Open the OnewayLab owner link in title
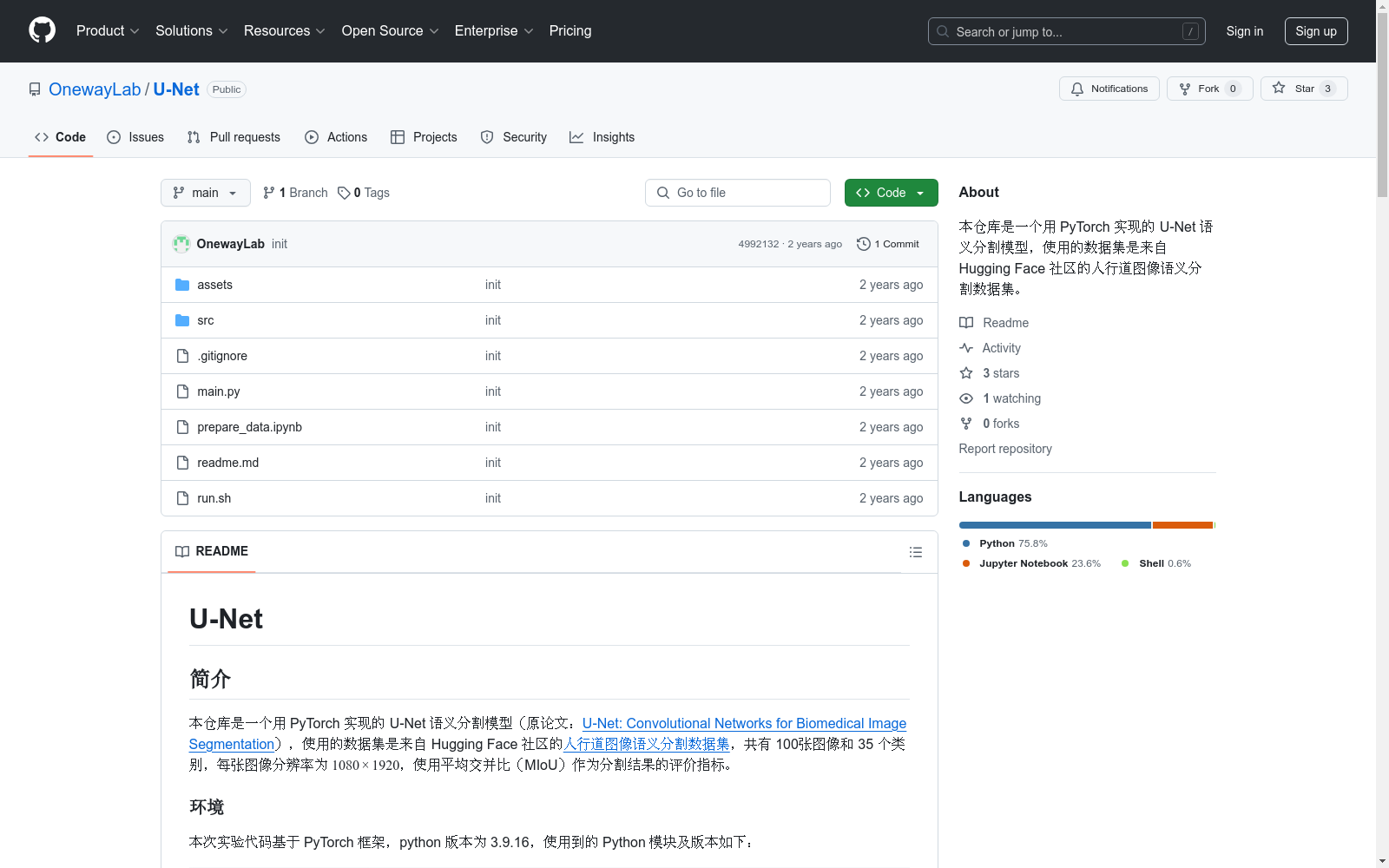Image resolution: width=1389 pixels, height=868 pixels. point(95,89)
